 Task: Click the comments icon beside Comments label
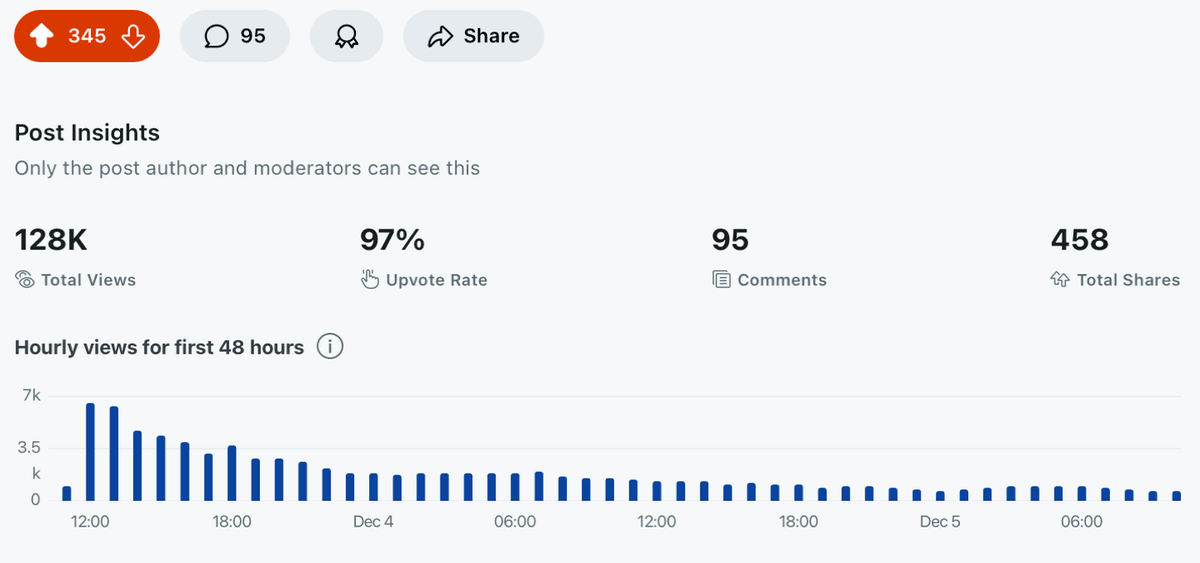coord(721,280)
